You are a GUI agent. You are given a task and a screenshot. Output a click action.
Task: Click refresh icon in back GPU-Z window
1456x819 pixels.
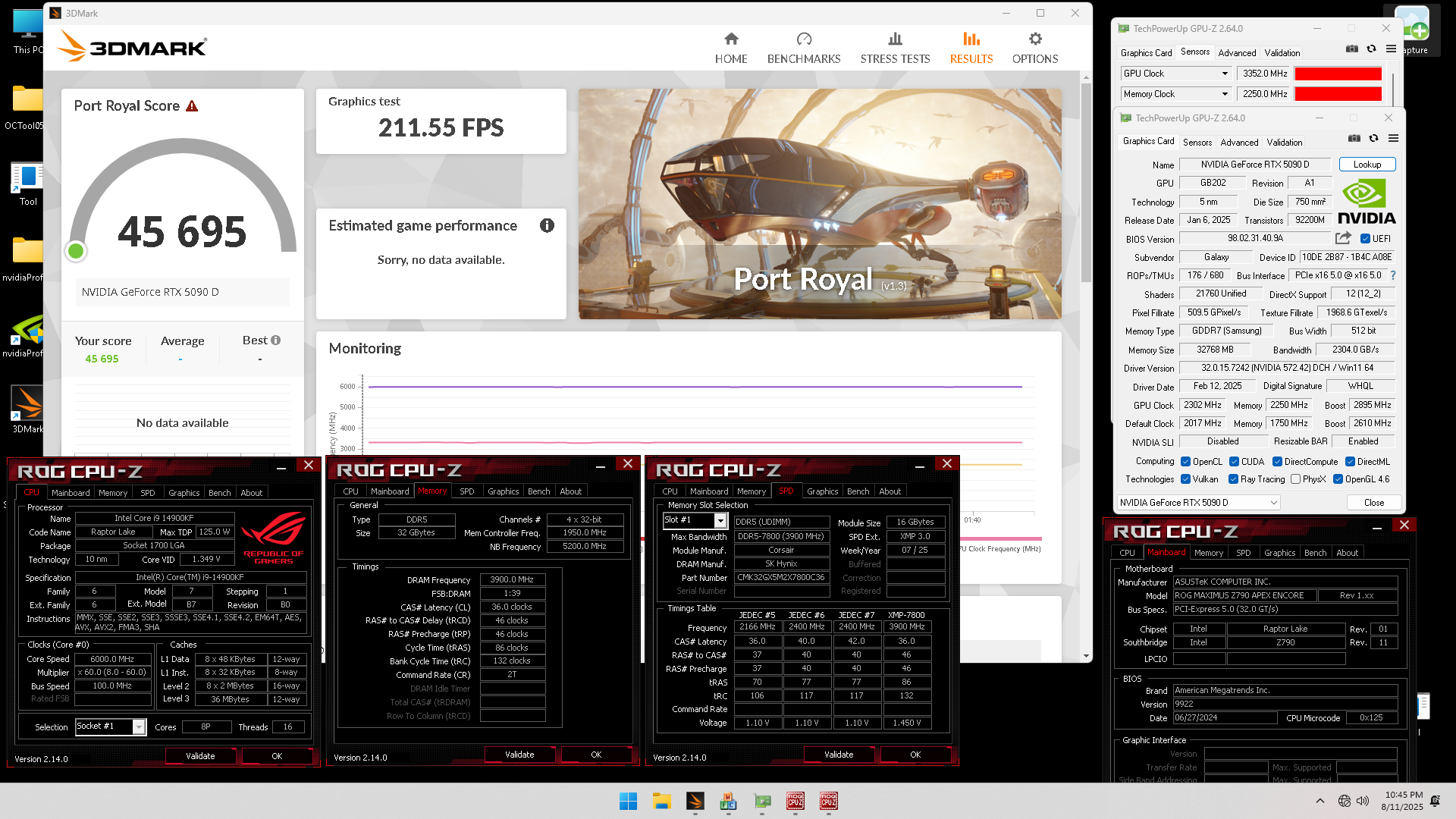(x=1371, y=49)
